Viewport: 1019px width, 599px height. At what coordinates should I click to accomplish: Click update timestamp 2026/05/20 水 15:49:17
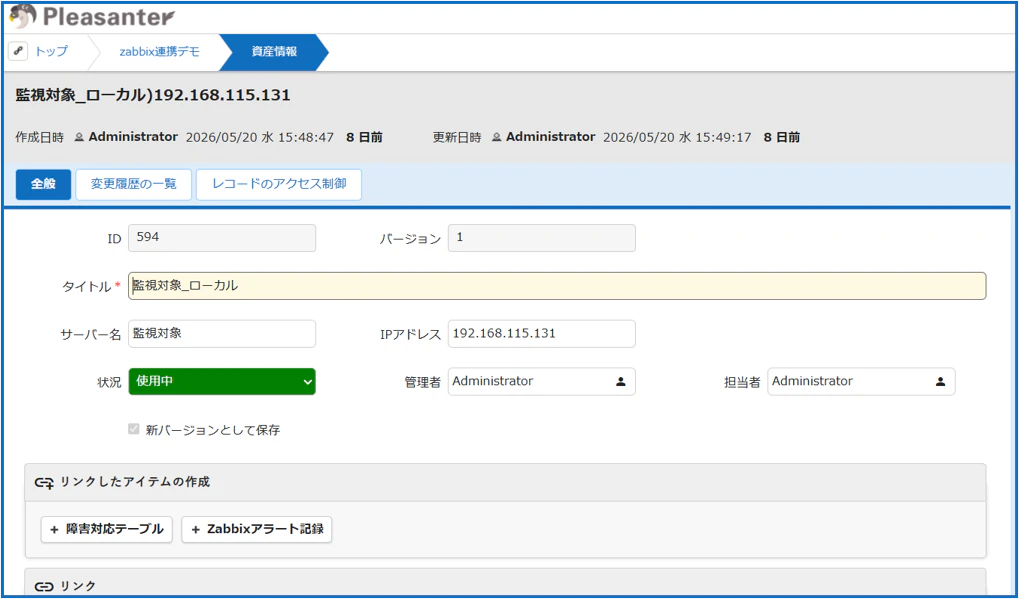tap(677, 138)
